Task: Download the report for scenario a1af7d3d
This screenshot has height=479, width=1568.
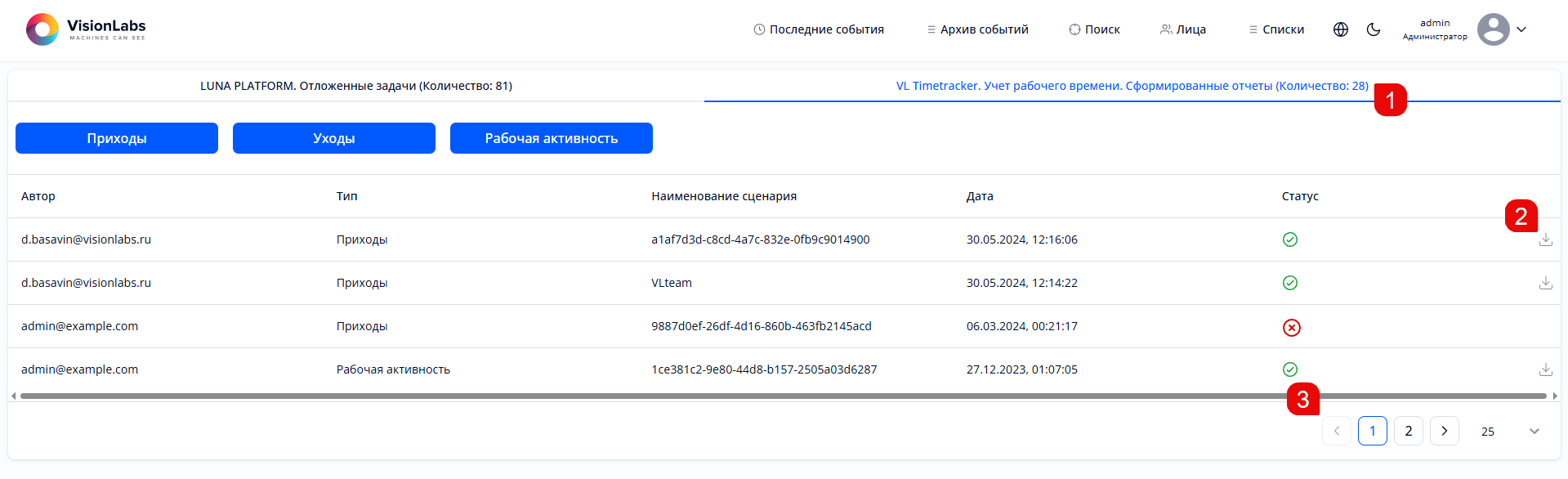Action: click(x=1545, y=240)
